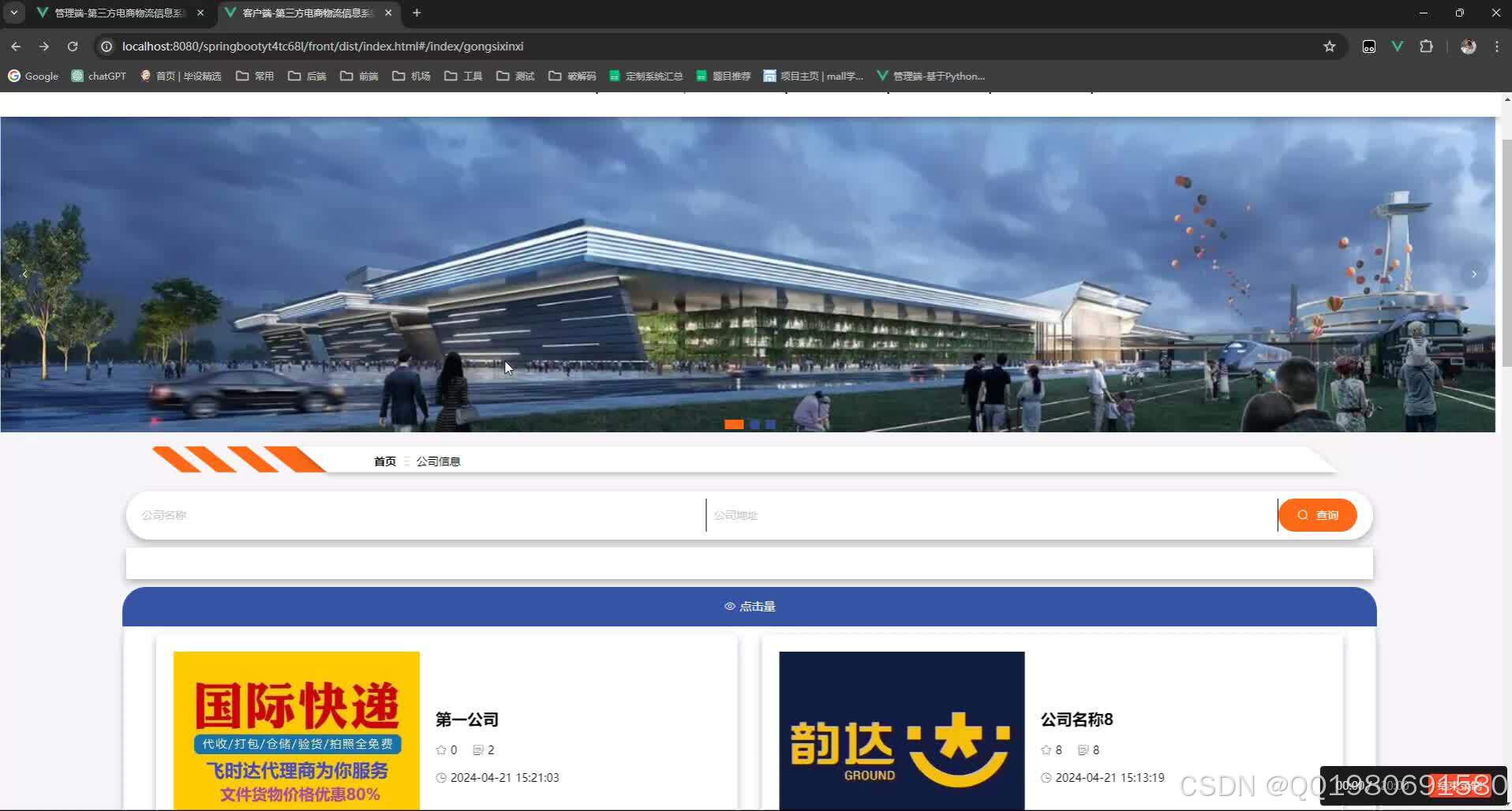The height and width of the screenshot is (811, 1512).
Task: Open the chatGPT bookmark
Action: point(98,76)
